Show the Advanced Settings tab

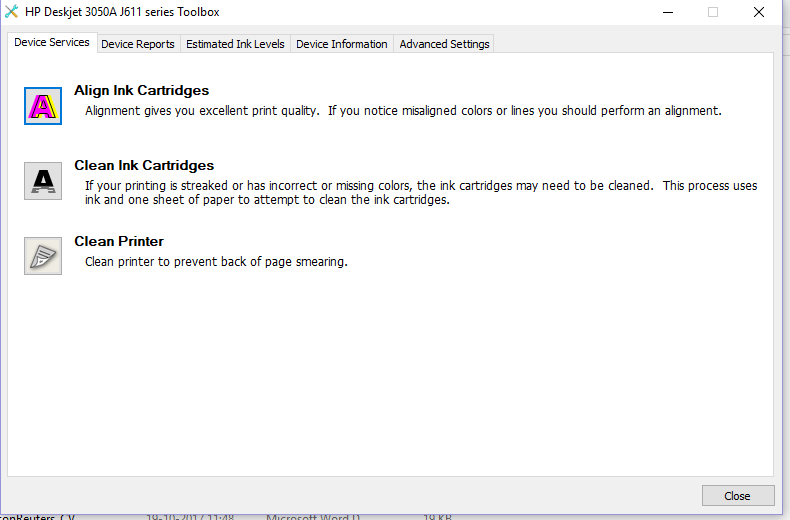444,44
